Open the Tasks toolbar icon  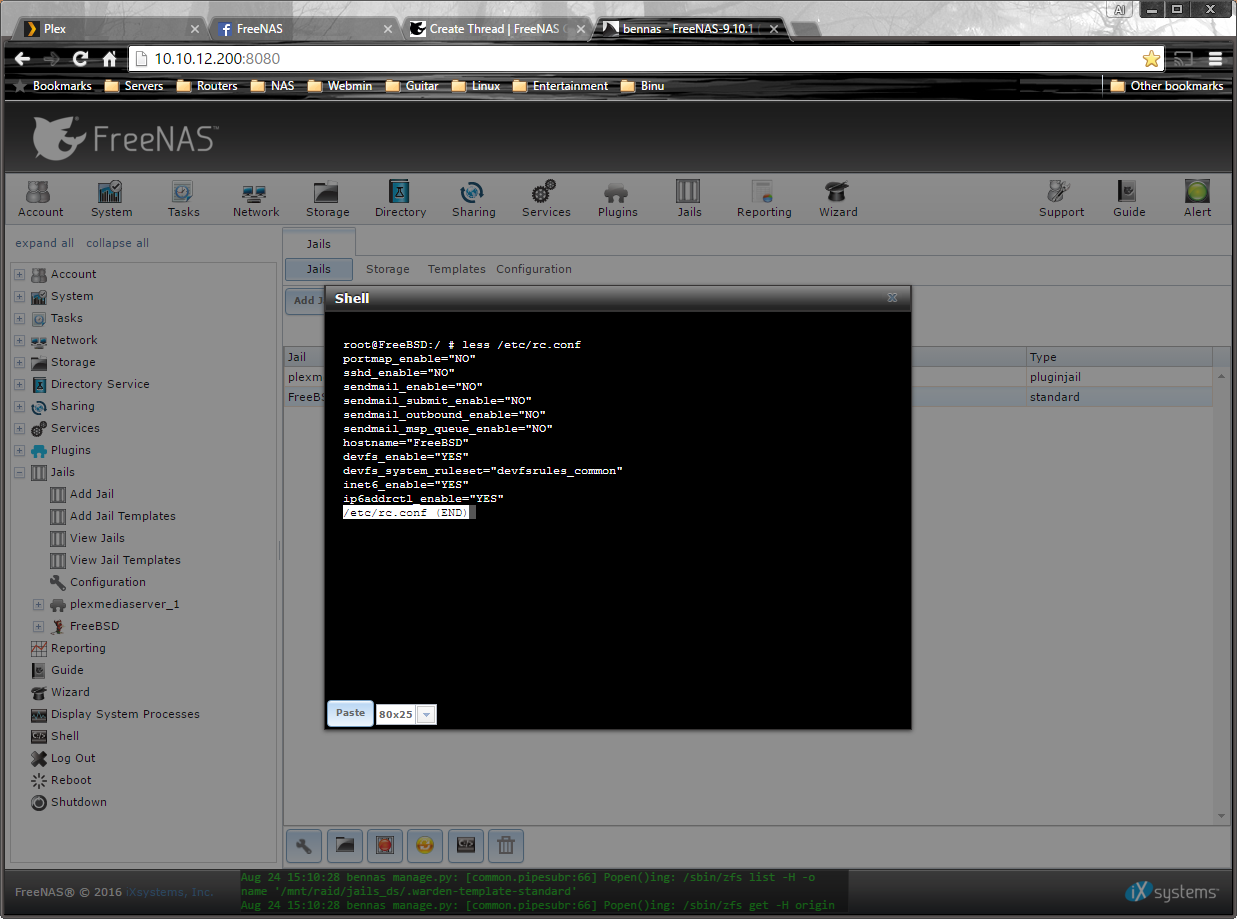183,198
